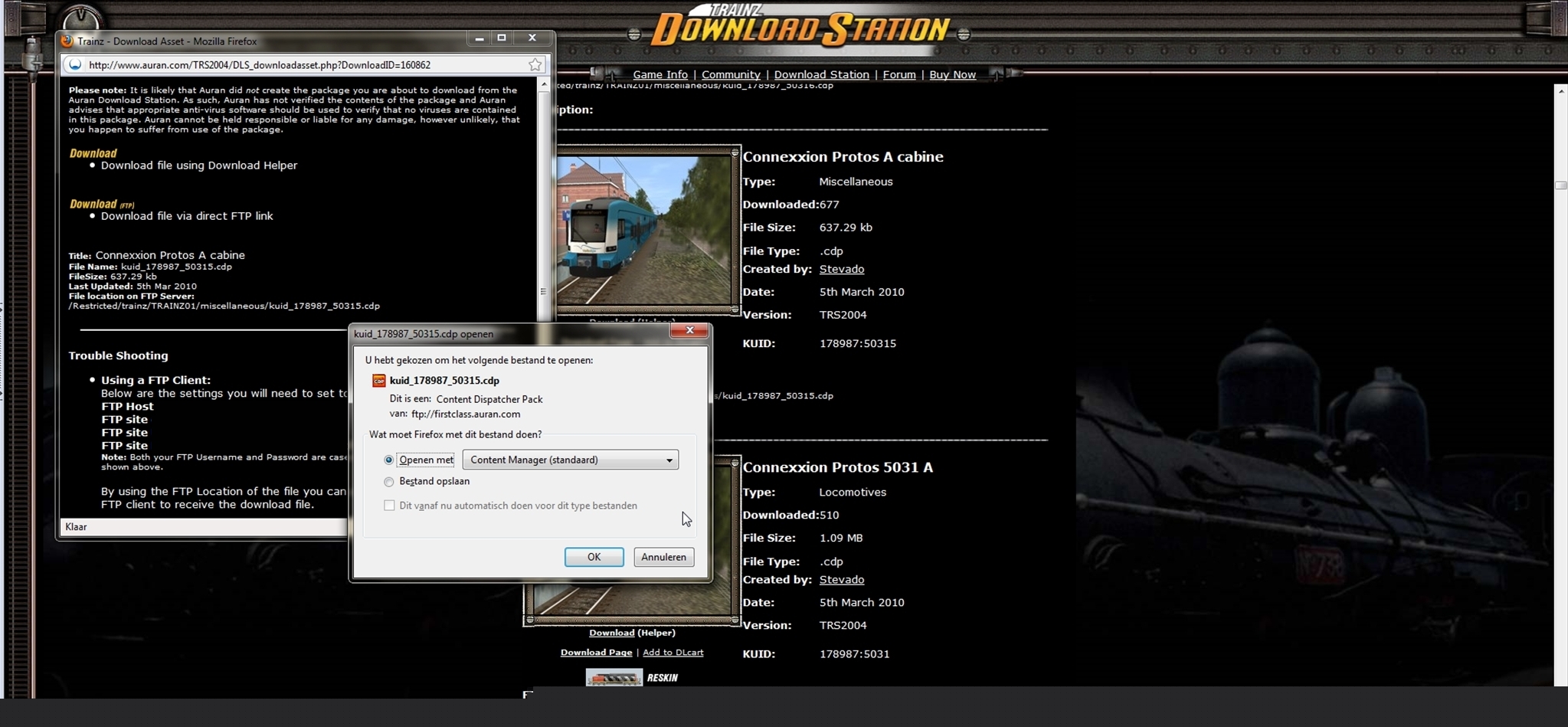Click the type value 'Locomotives'

(853, 493)
